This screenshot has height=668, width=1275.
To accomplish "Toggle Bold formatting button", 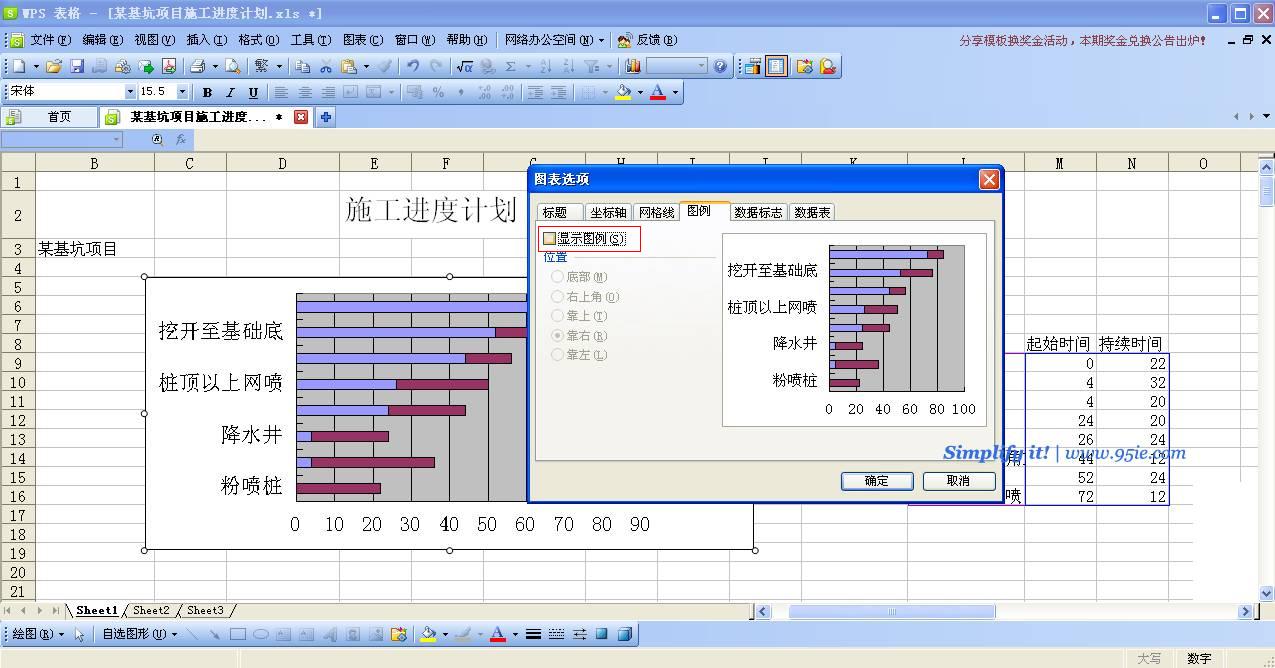I will click(207, 92).
